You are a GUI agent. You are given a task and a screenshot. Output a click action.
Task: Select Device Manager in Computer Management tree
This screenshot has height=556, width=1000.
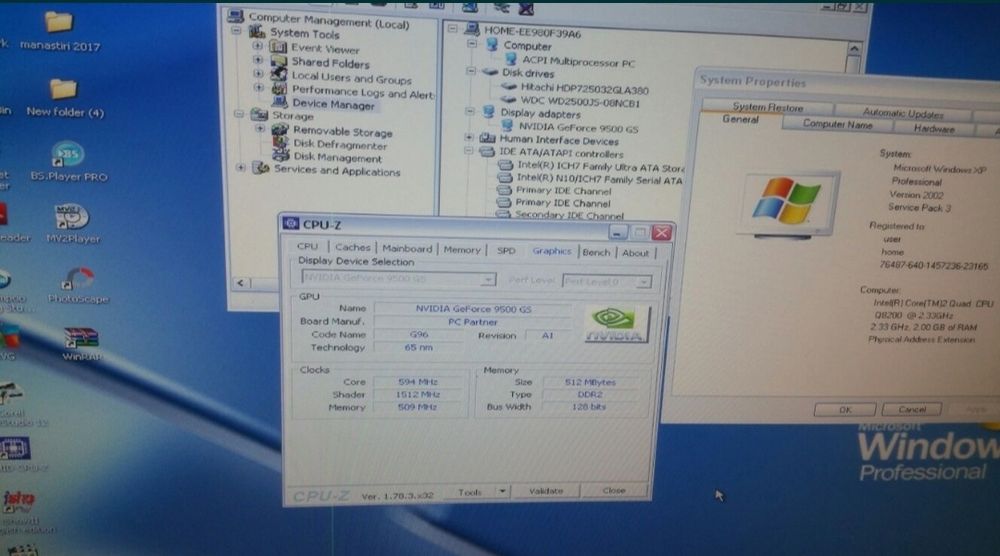point(333,104)
